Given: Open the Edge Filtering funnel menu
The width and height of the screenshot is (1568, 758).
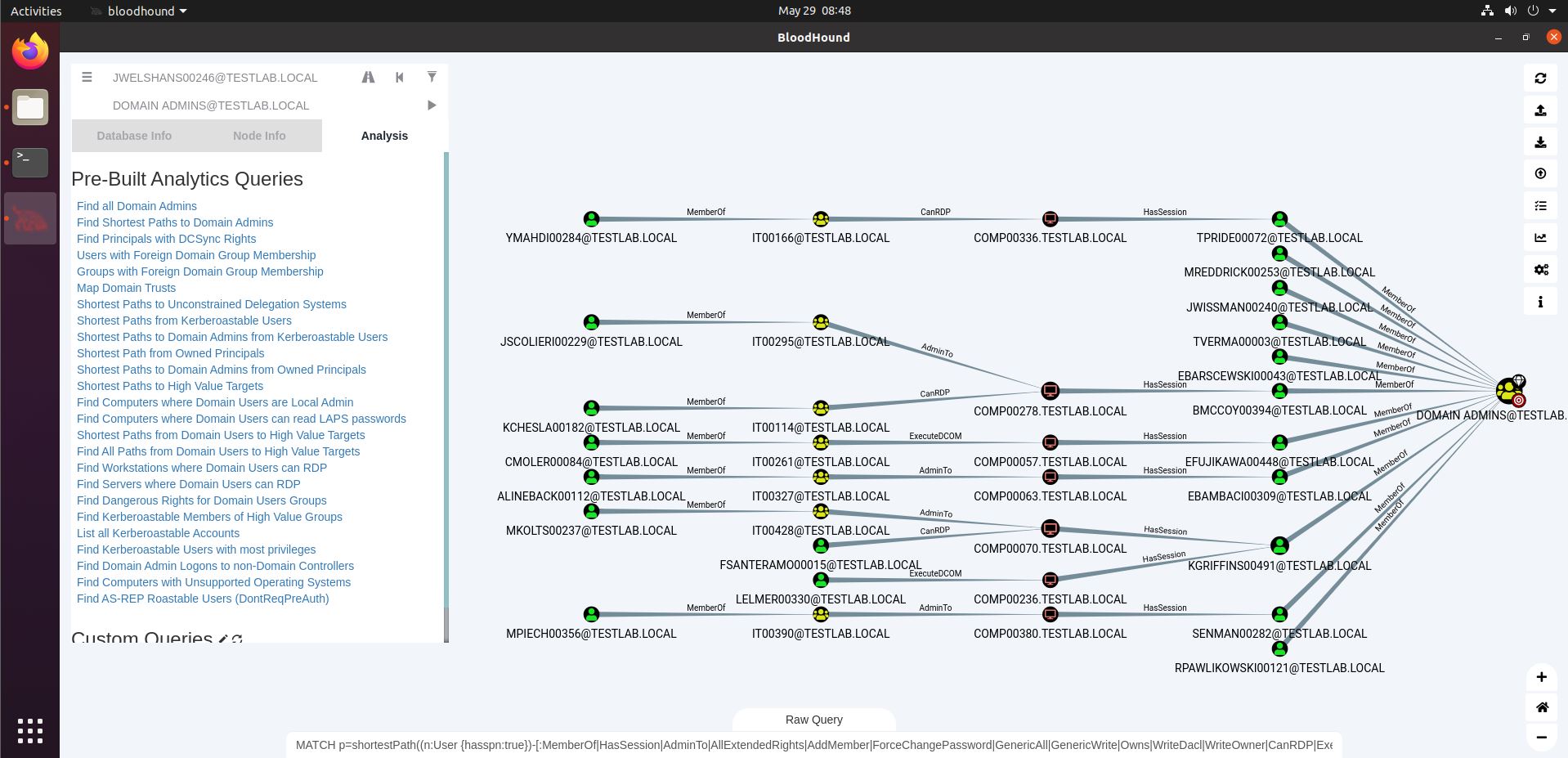Looking at the screenshot, I should (x=432, y=77).
